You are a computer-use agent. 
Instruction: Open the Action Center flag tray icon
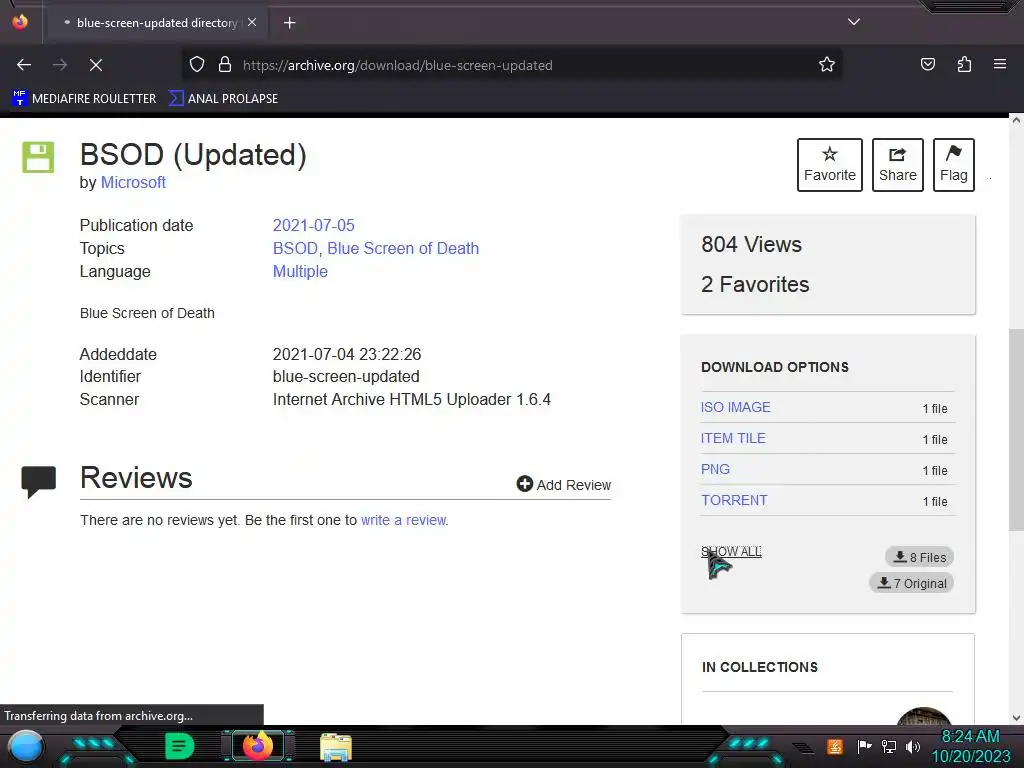tap(864, 746)
